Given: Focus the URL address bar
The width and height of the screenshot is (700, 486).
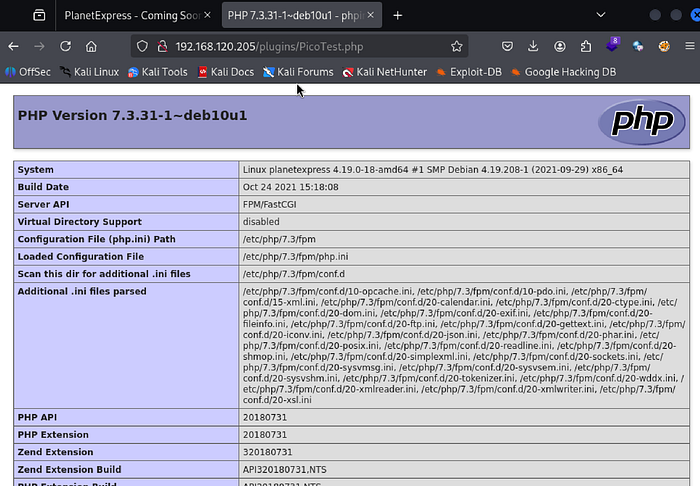Looking at the screenshot, I should pos(299,46).
